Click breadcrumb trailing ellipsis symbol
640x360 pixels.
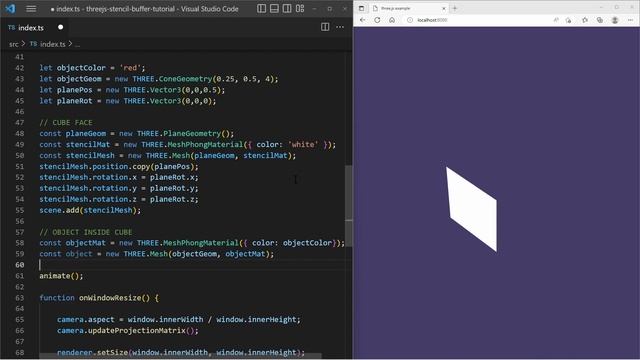click(x=78, y=45)
